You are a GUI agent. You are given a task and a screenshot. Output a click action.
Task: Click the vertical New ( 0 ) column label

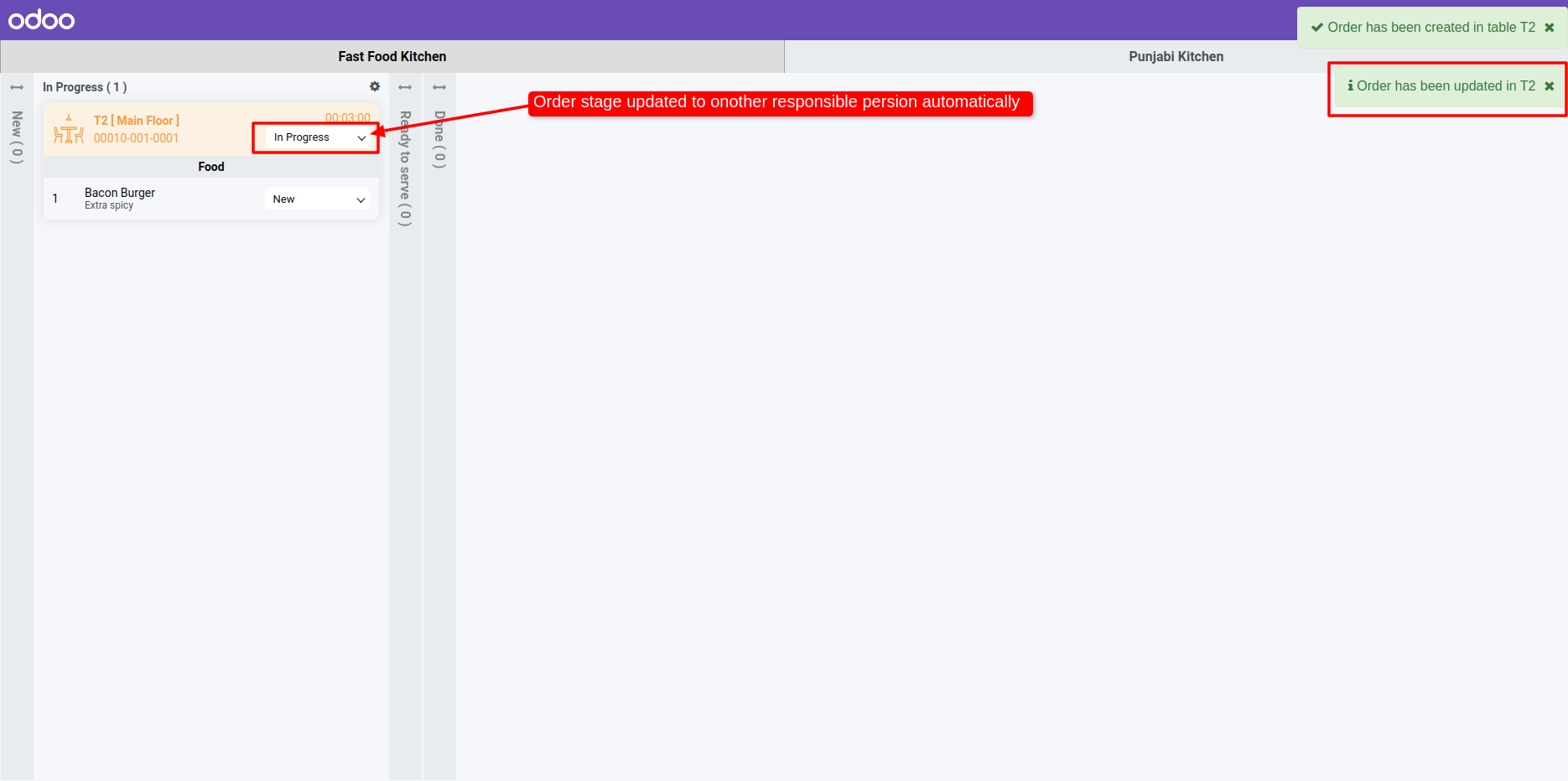tap(17, 137)
